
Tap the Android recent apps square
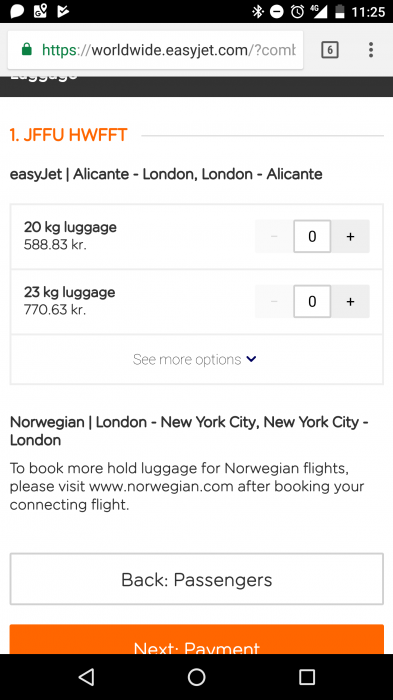pyautogui.click(x=307, y=677)
